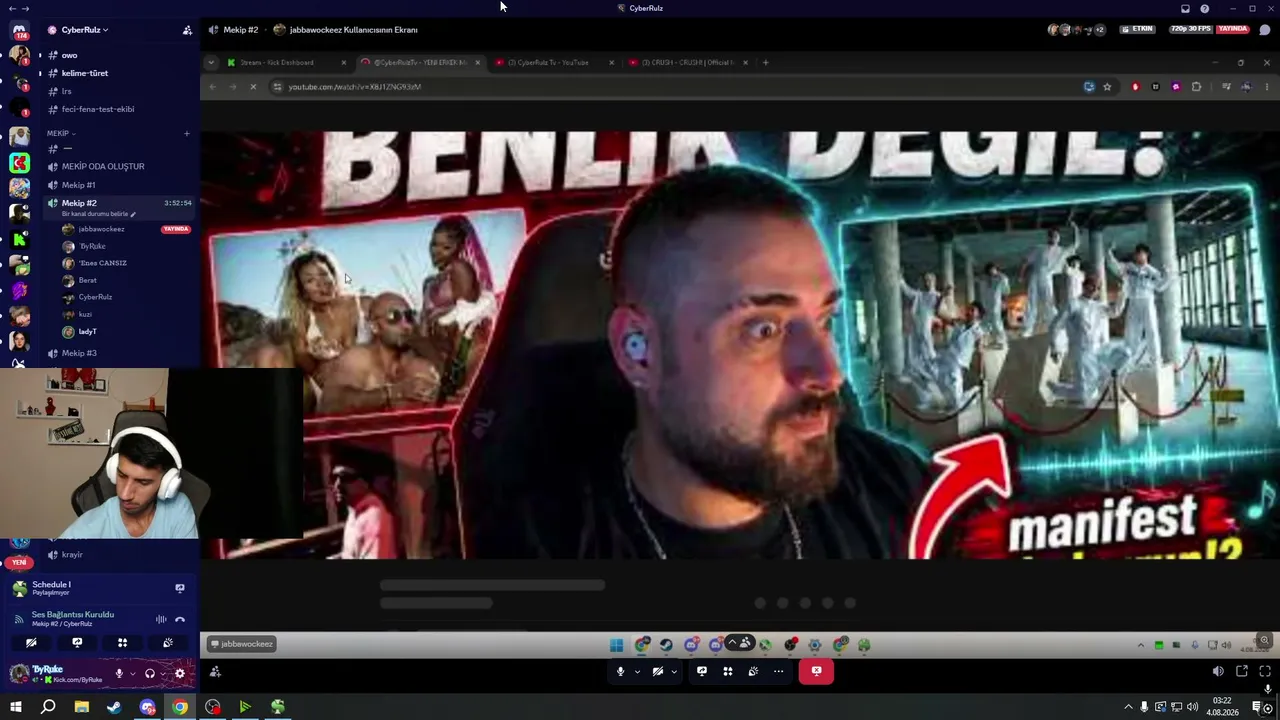Click the YENİ new mentions pill
This screenshot has height=720, width=1280.
tap(19, 563)
